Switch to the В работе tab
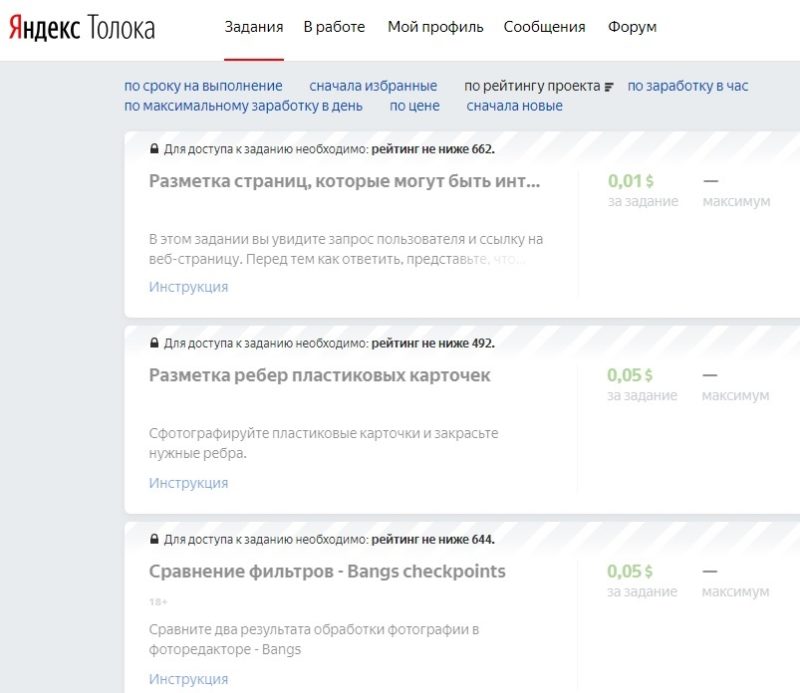This screenshot has width=800, height=693. (x=334, y=27)
